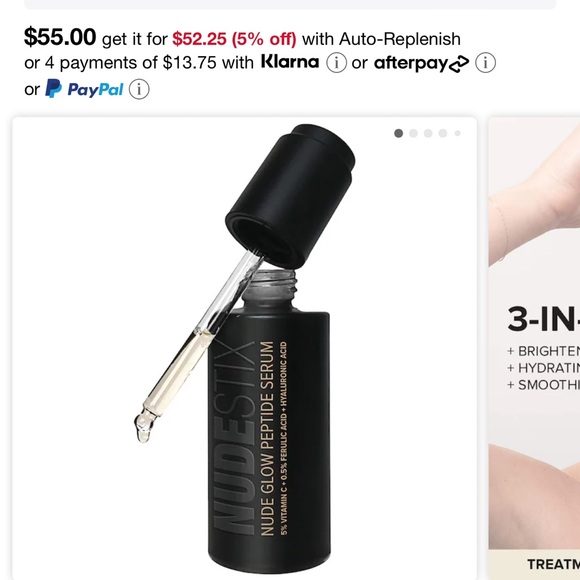
Task: Click the blue PayPal P emblem
Action: 53,88
